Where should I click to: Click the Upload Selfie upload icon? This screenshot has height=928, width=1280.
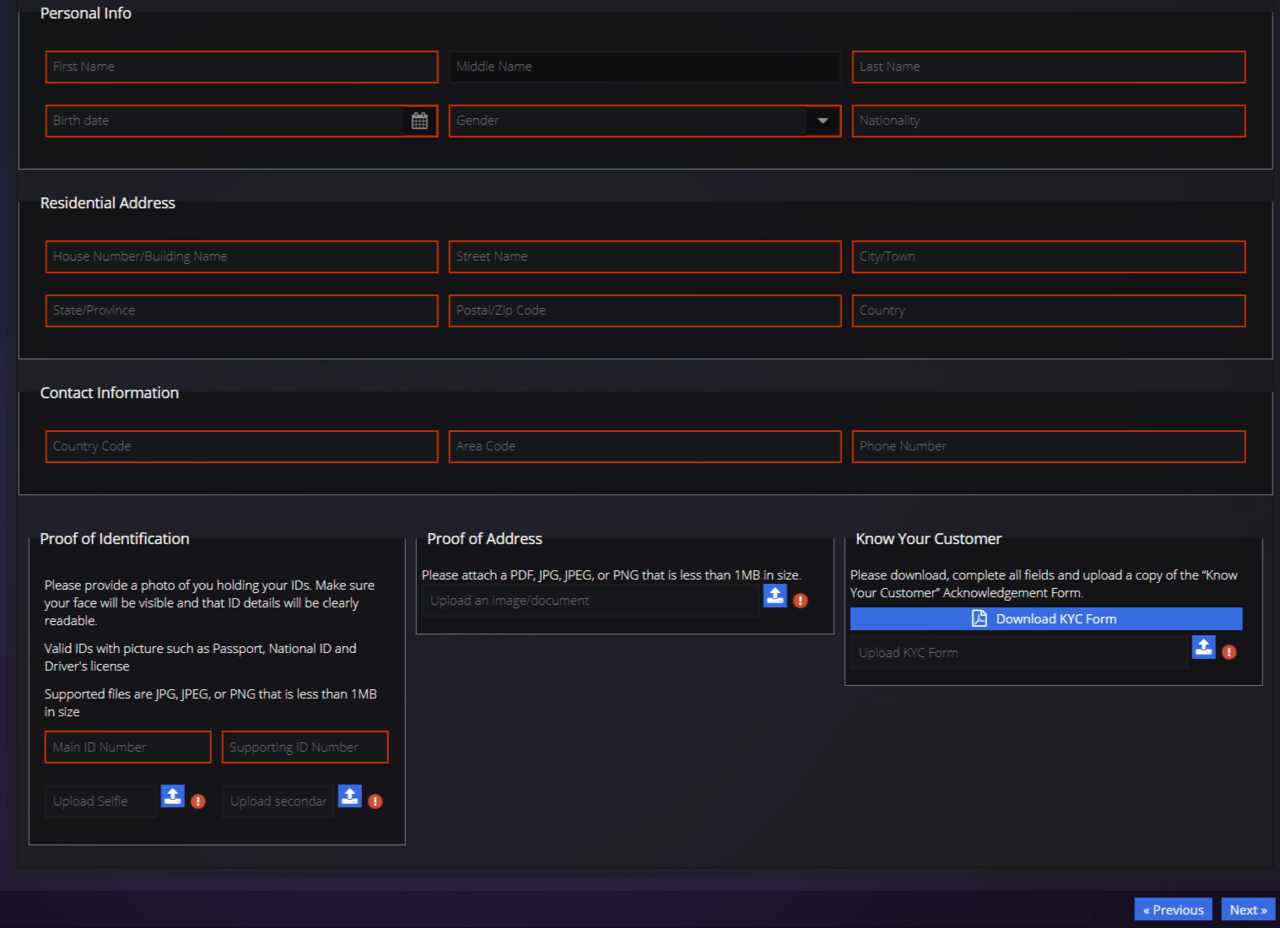(x=173, y=797)
